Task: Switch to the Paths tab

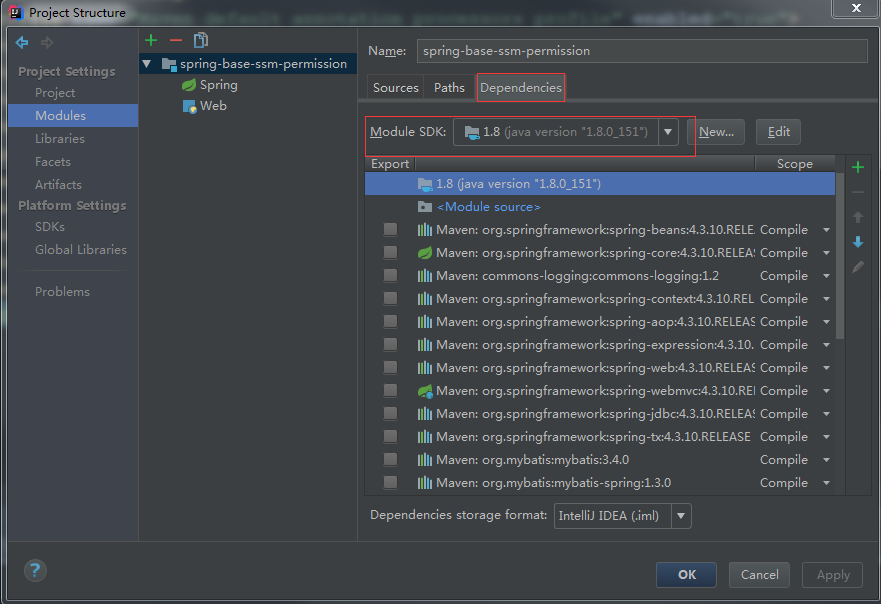Action: [449, 88]
